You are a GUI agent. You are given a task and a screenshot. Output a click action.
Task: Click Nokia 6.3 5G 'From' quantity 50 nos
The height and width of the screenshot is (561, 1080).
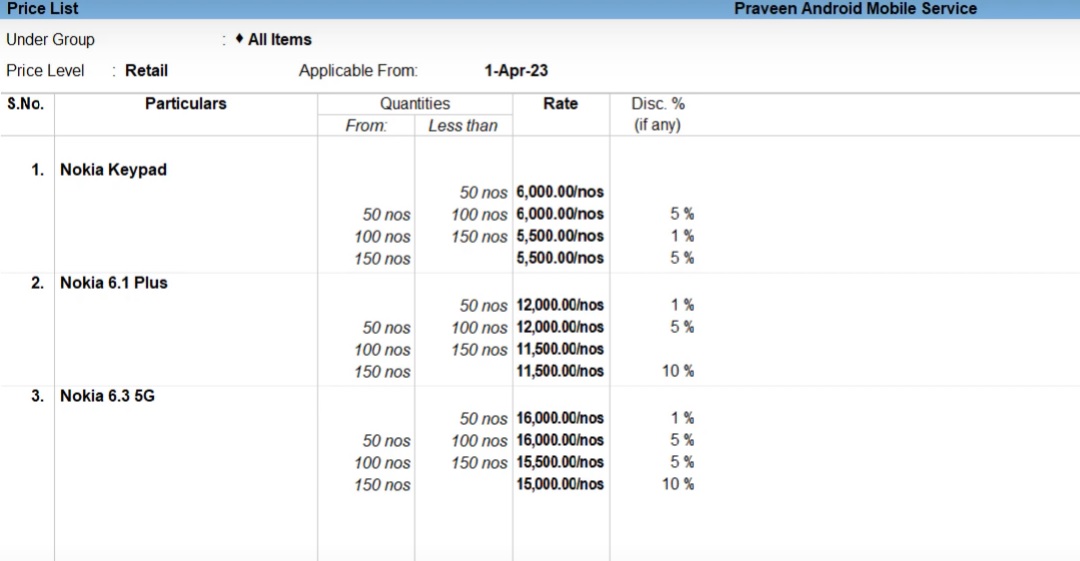386,440
